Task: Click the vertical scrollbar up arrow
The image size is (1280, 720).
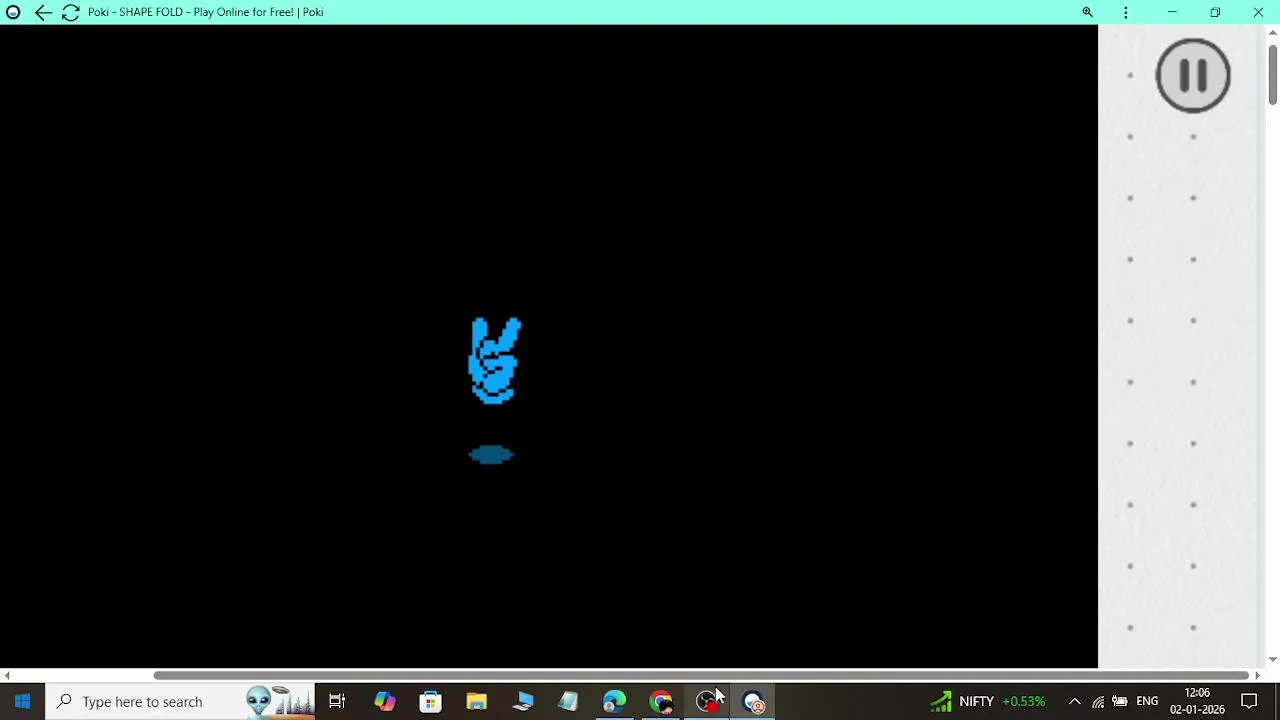Action: [1272, 32]
